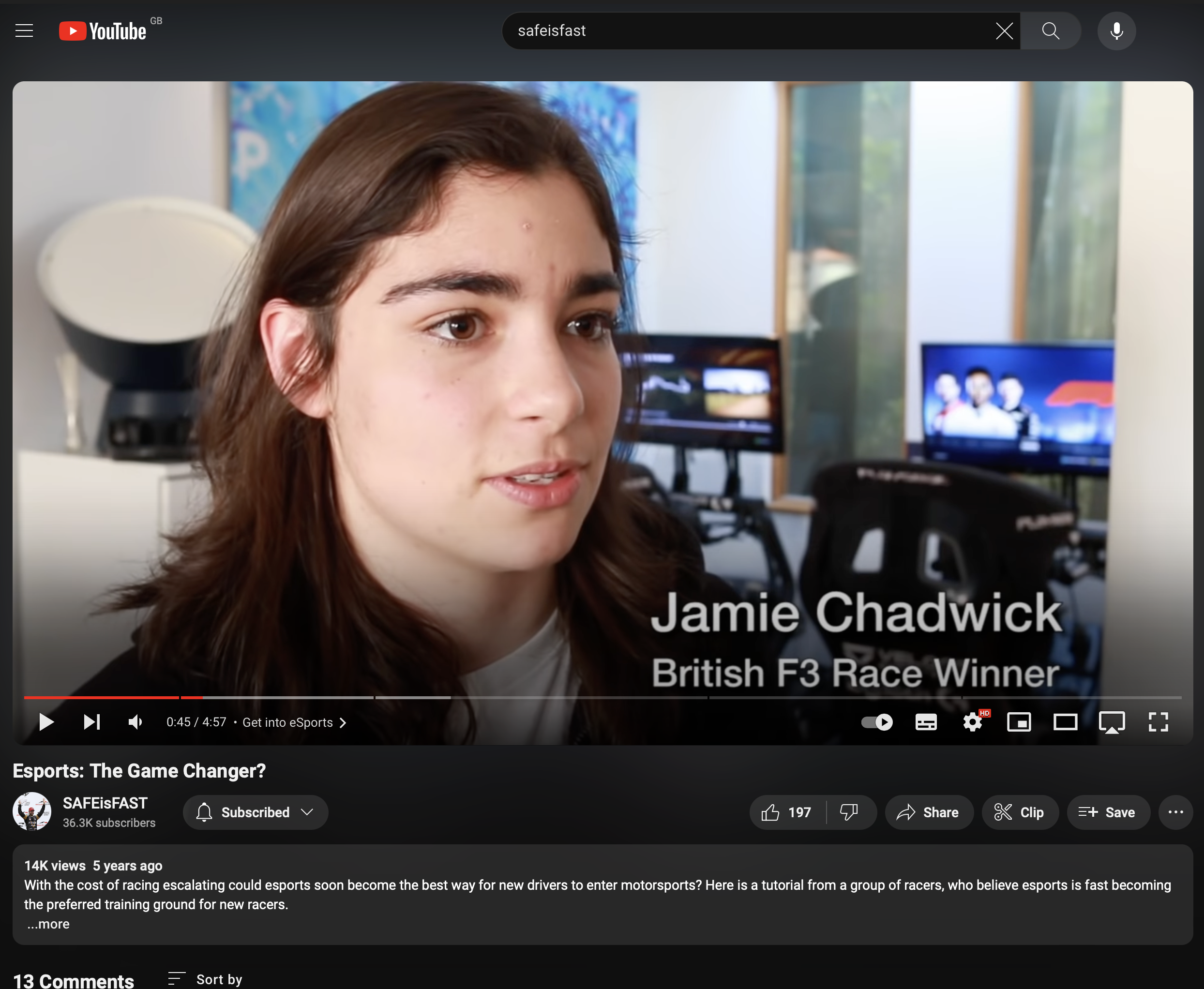This screenshot has width=1204, height=989.
Task: Open the hamburger guide menu
Action: coord(24,31)
